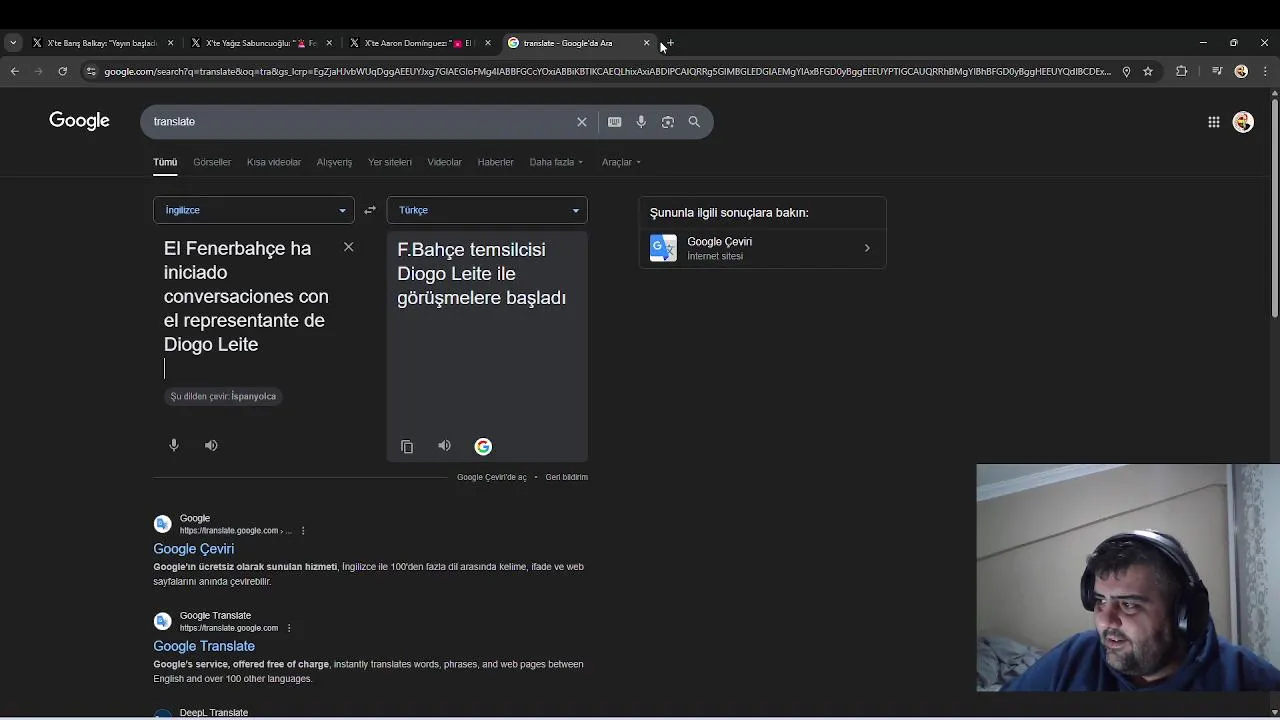
Task: Switch to the Alışveriş tab
Action: coord(334,162)
